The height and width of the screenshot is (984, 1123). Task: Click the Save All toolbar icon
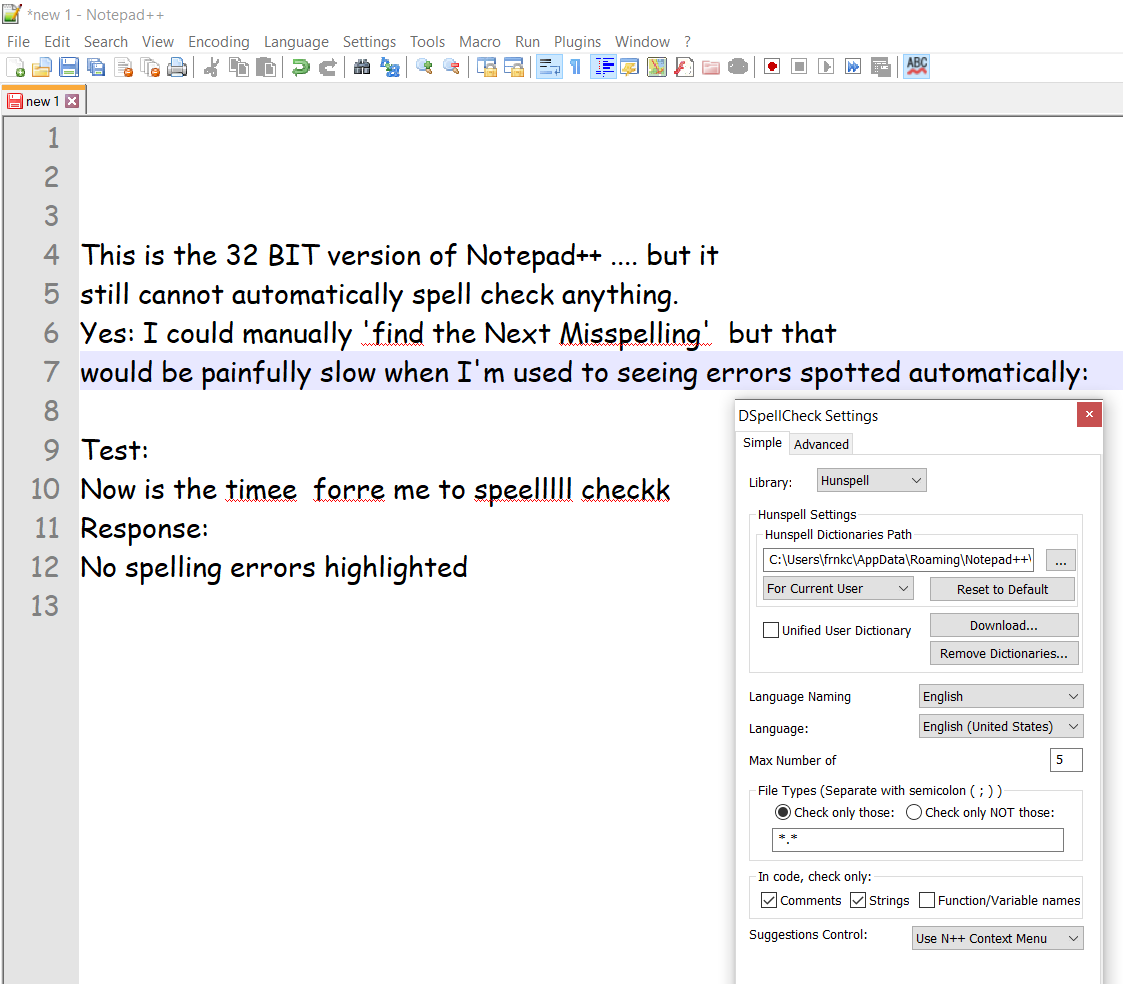coord(96,67)
